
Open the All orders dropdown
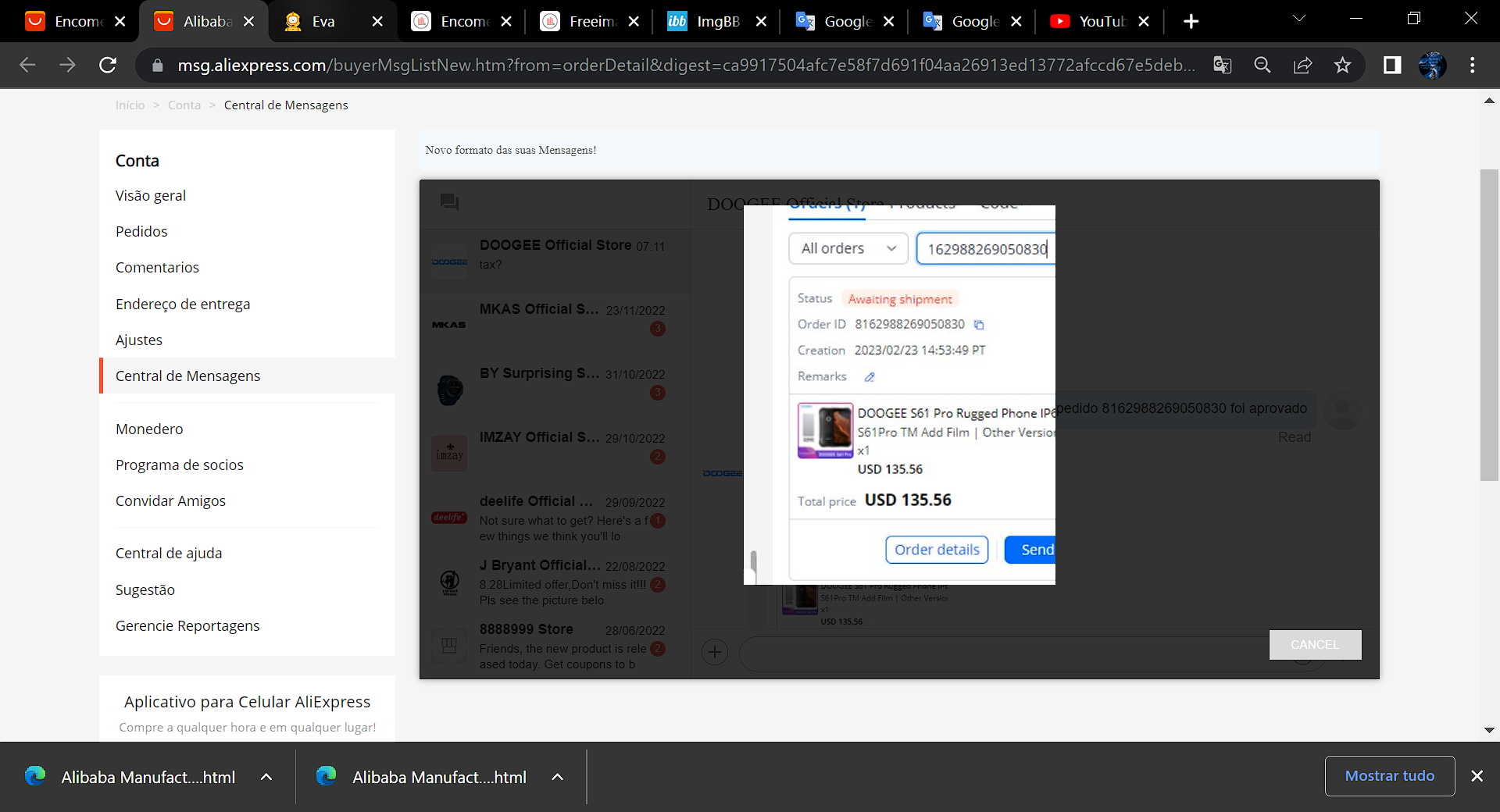click(848, 248)
